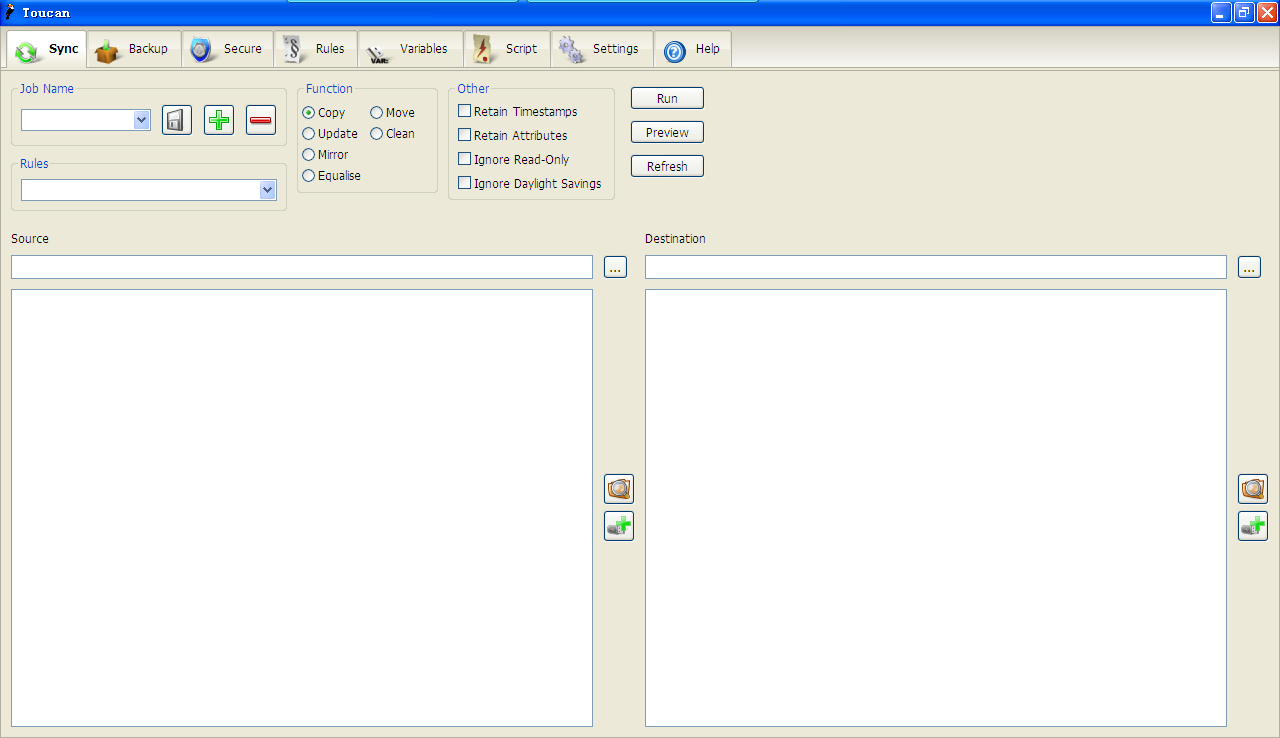The height and width of the screenshot is (738, 1280).
Task: Add a new job with green plus icon
Action: [x=219, y=120]
